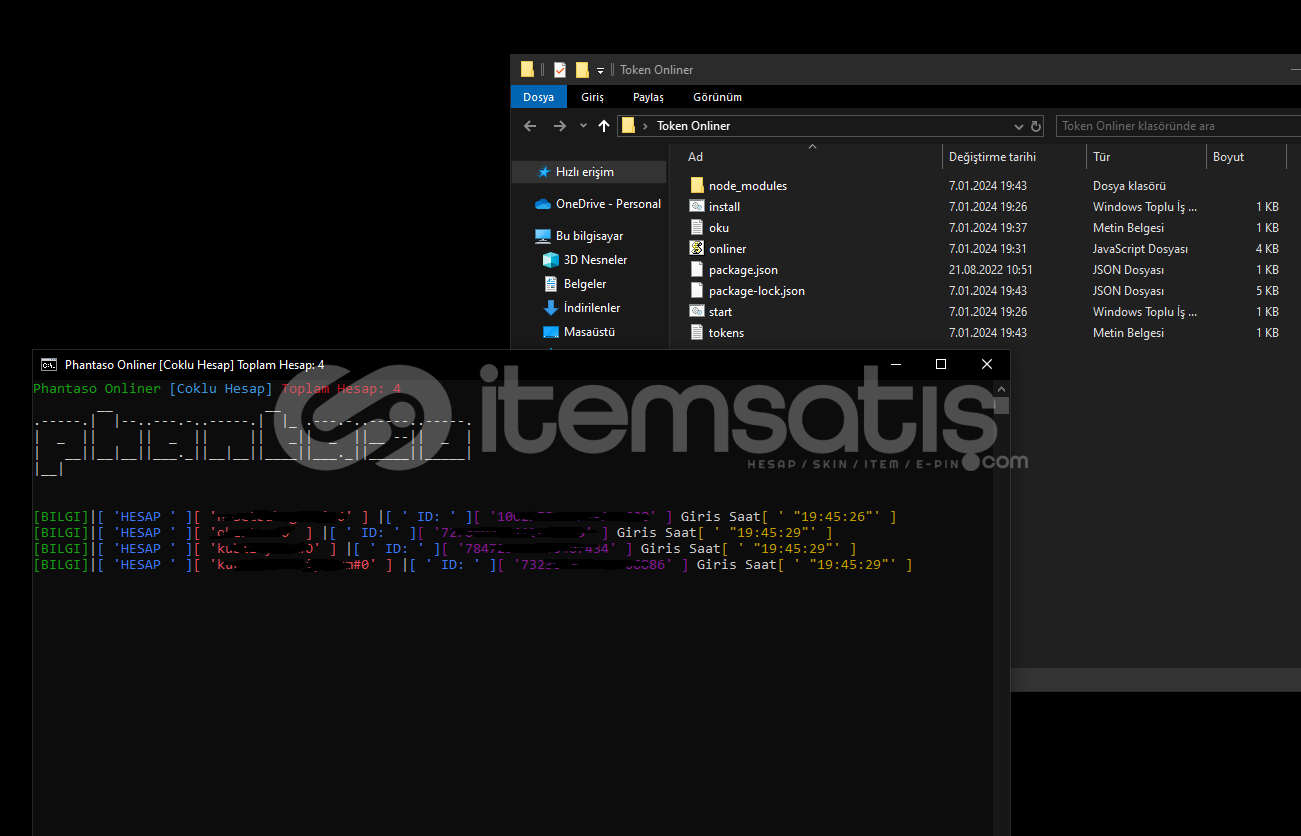Viewport: 1301px width, 836px height.
Task: Select the node_modules file name
Action: tap(748, 186)
